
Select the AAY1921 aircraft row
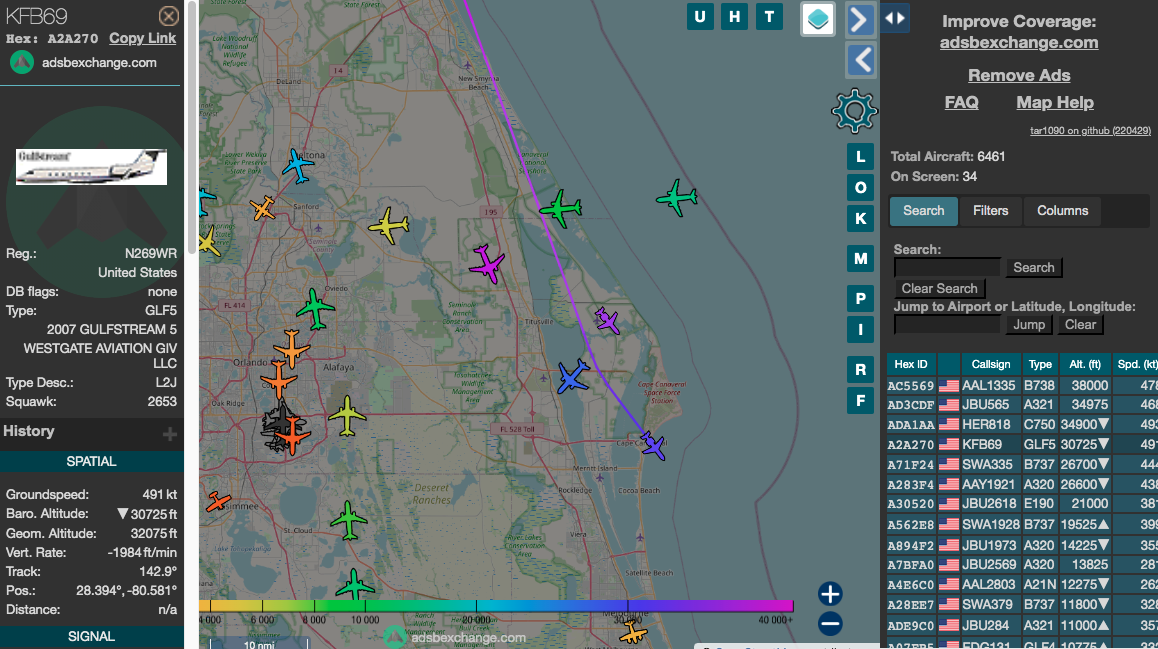tap(1022, 484)
